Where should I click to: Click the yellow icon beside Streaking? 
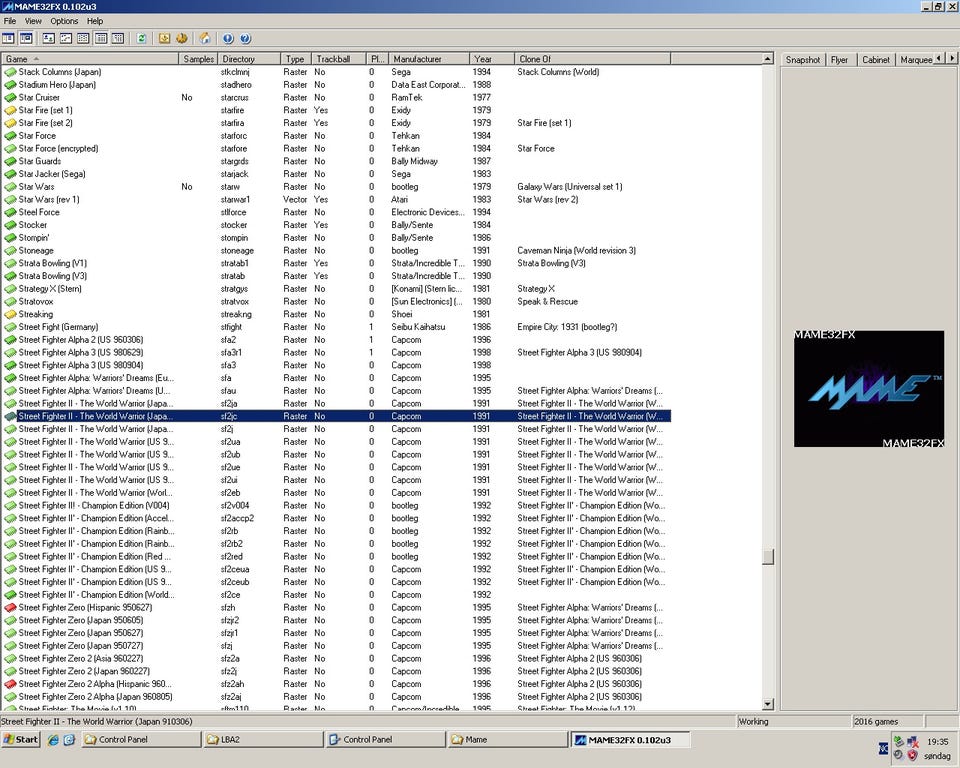click(10, 314)
